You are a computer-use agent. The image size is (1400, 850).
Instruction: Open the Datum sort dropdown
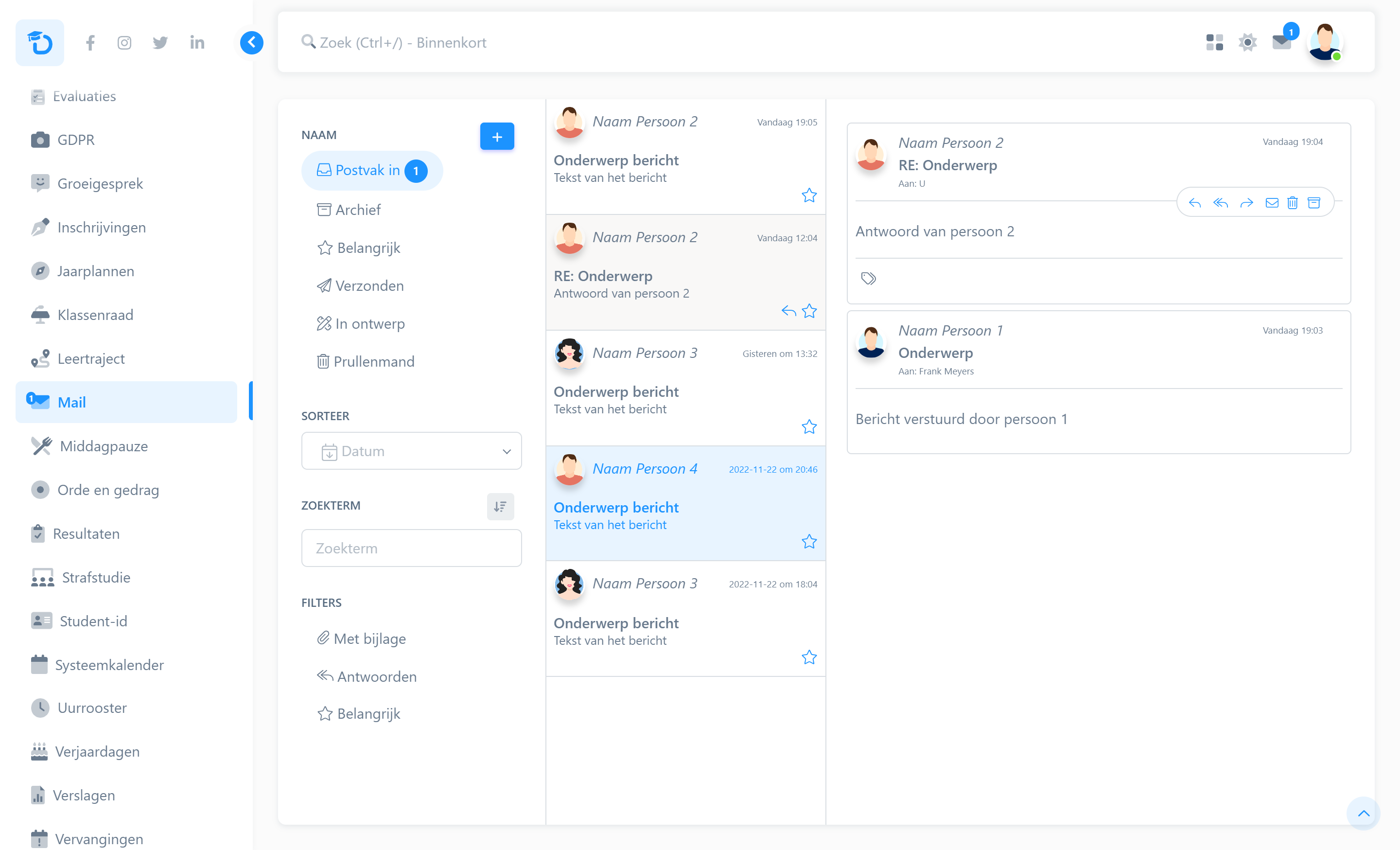coord(411,451)
